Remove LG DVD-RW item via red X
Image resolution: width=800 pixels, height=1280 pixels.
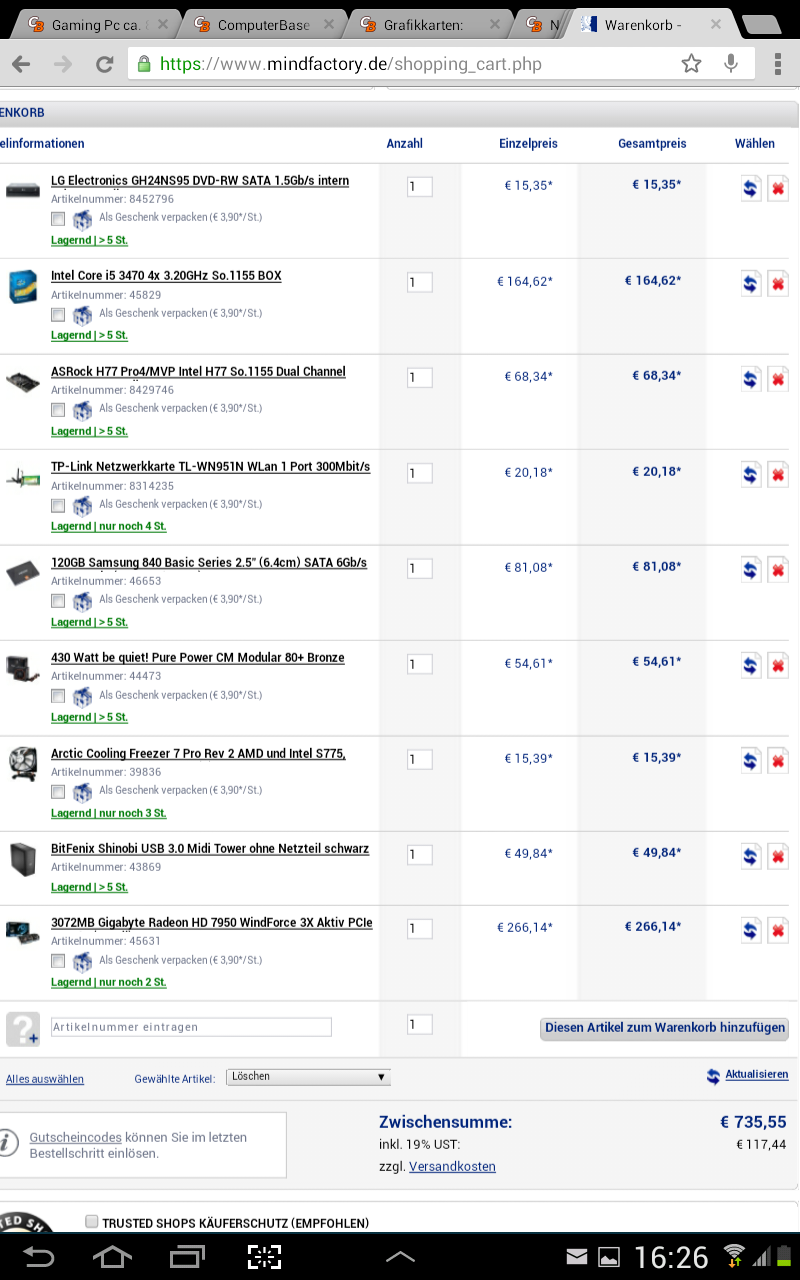click(x=778, y=188)
